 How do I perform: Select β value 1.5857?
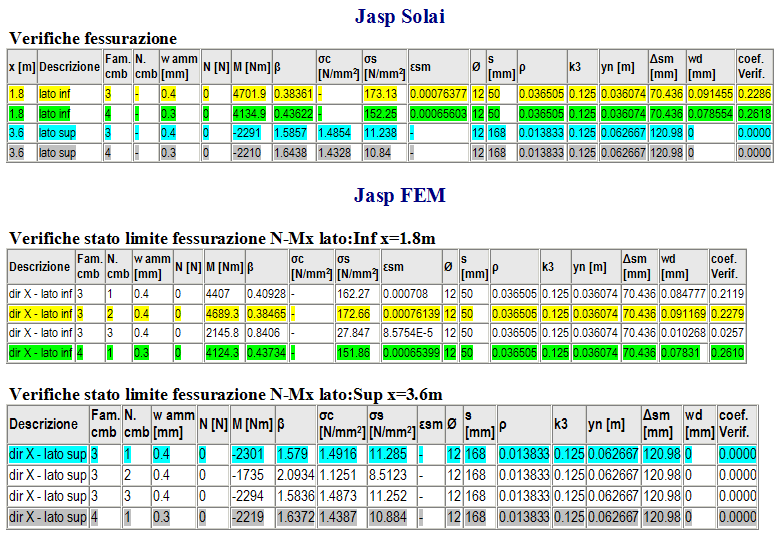pos(290,133)
